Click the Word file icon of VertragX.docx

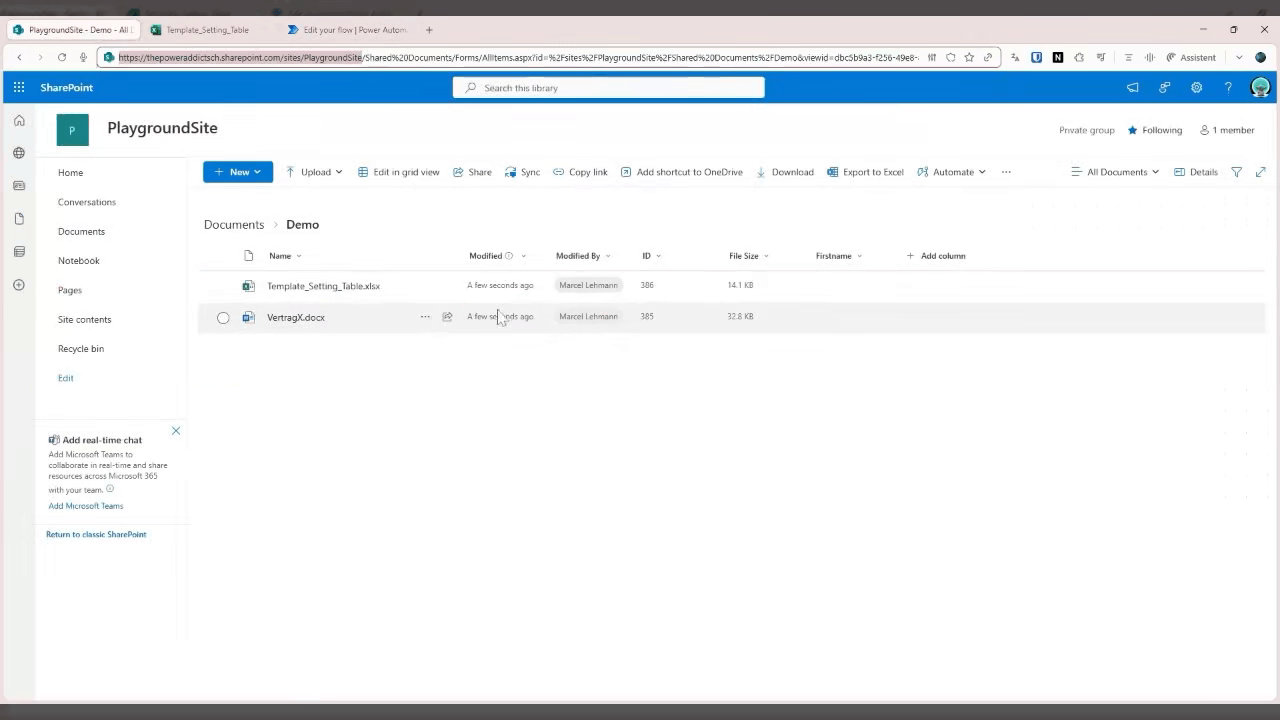click(x=248, y=317)
